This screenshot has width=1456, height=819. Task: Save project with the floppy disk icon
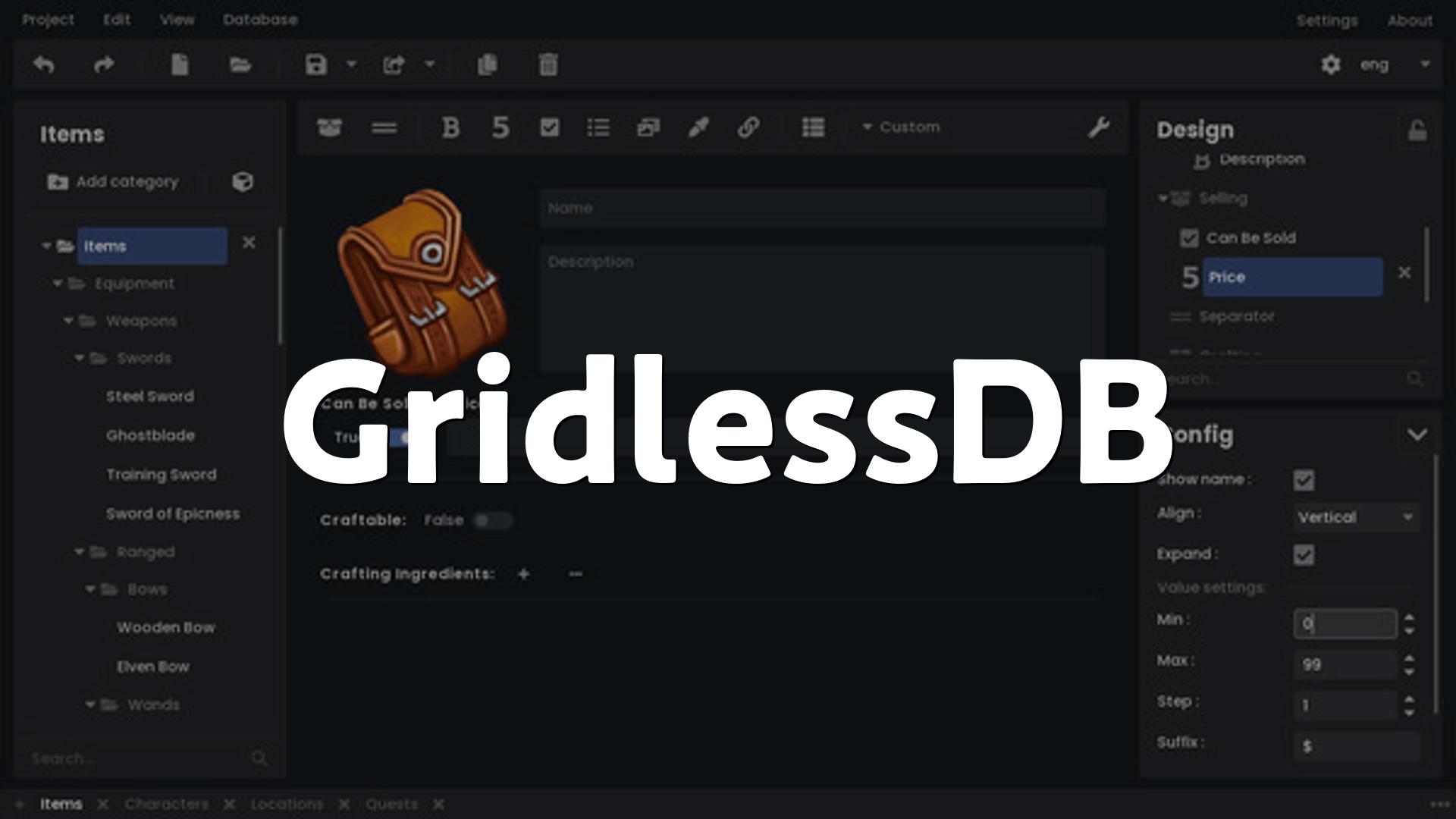pos(316,64)
